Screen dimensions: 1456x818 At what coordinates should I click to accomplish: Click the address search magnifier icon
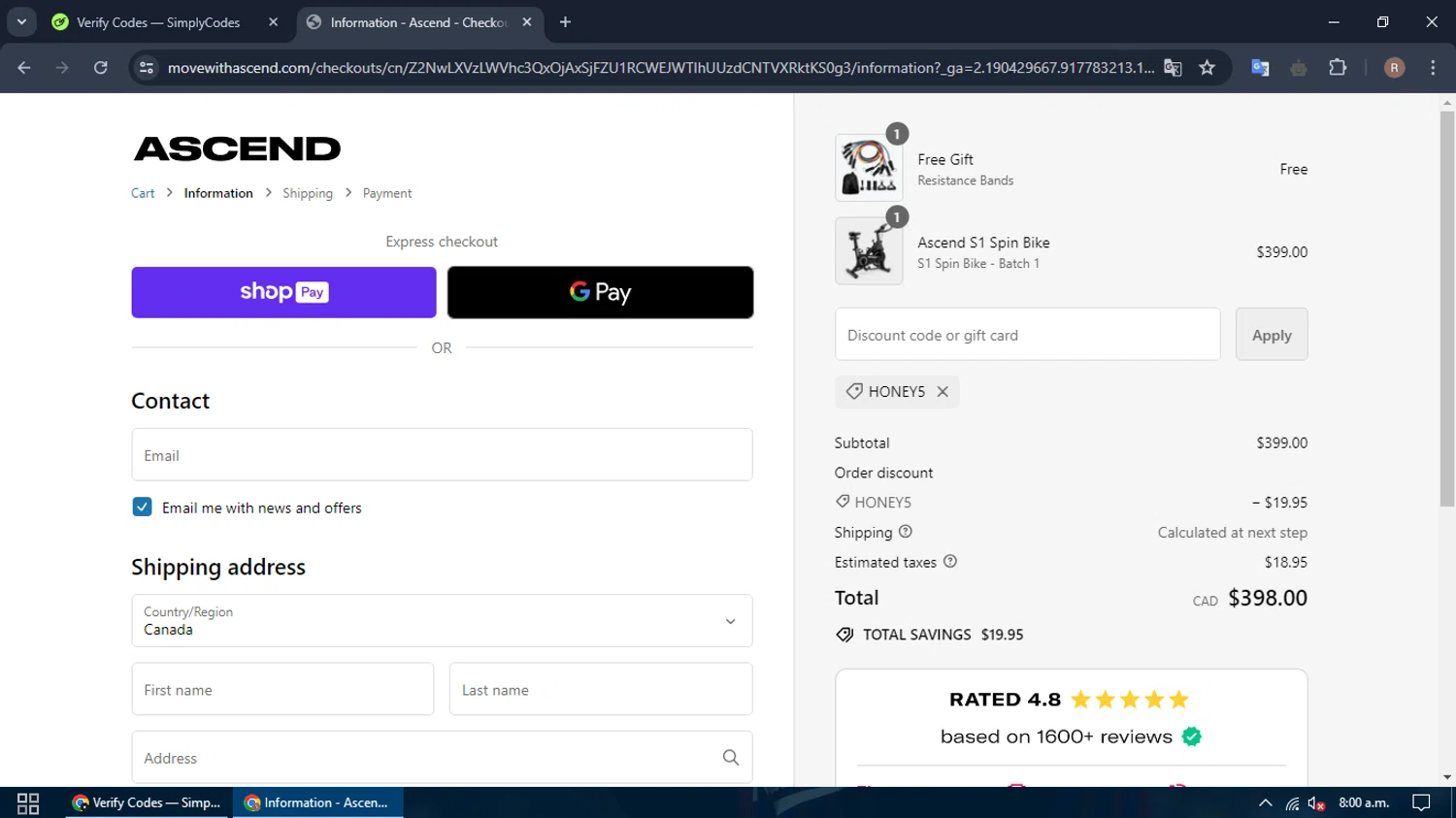[731, 758]
